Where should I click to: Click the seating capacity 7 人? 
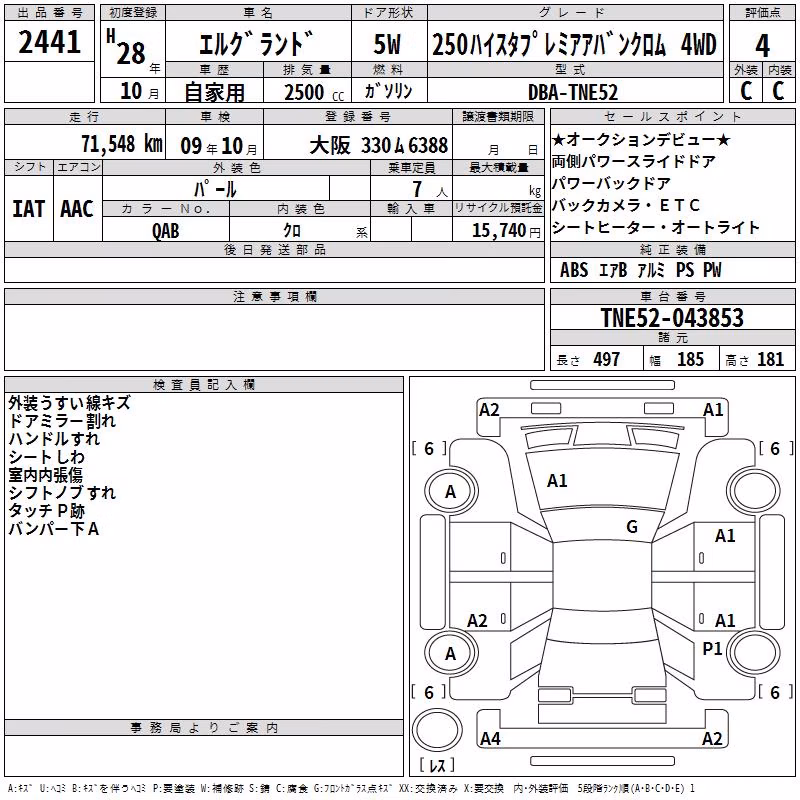click(430, 190)
